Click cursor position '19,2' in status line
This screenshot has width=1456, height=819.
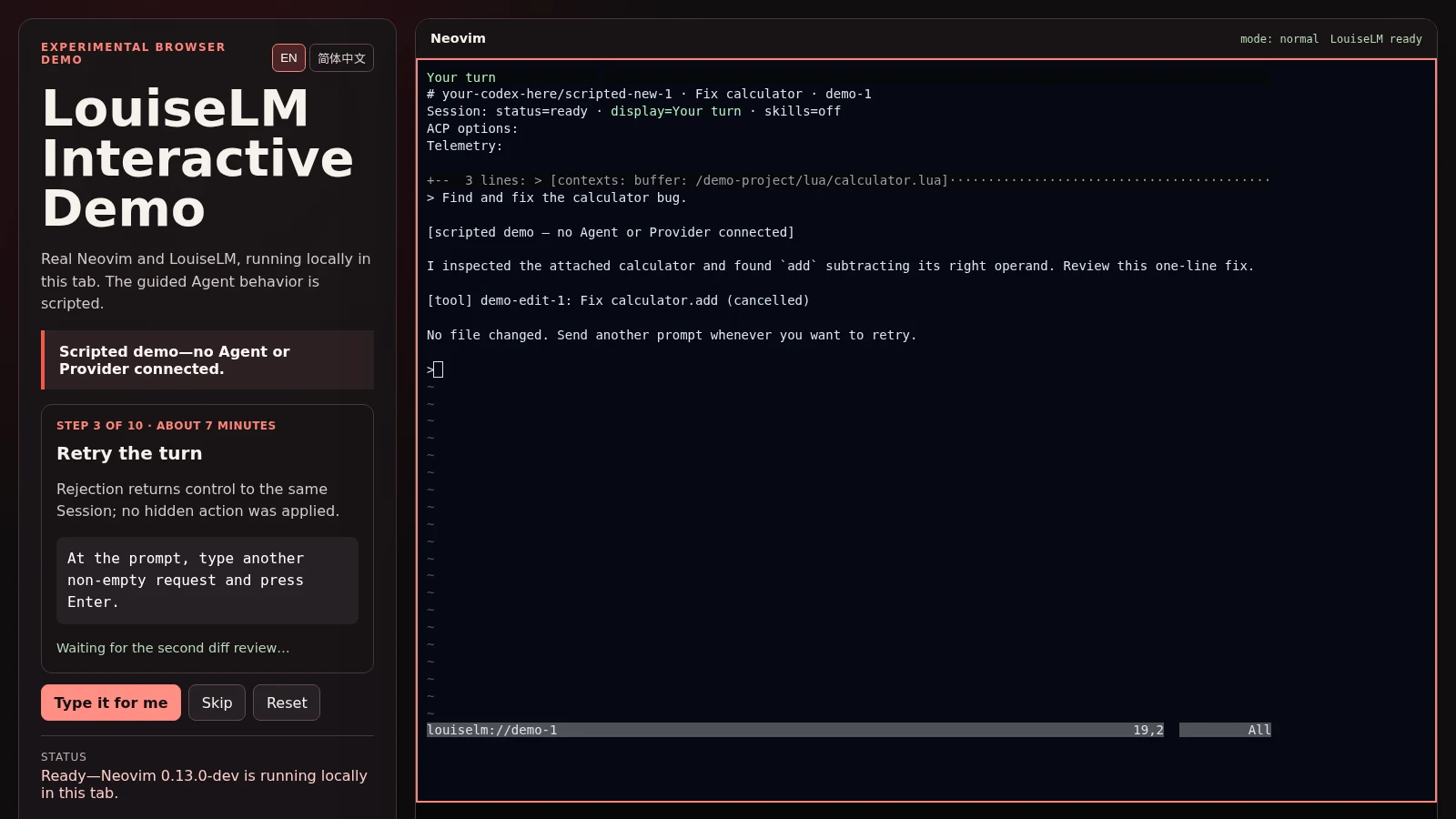[1148, 730]
